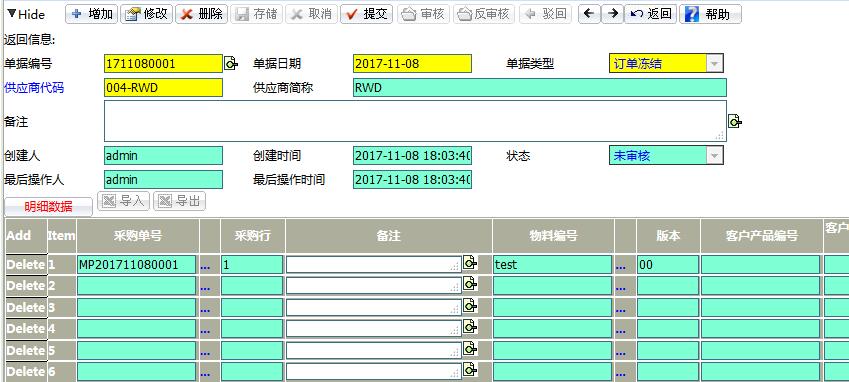Click the header 备注 text area

pos(415,121)
